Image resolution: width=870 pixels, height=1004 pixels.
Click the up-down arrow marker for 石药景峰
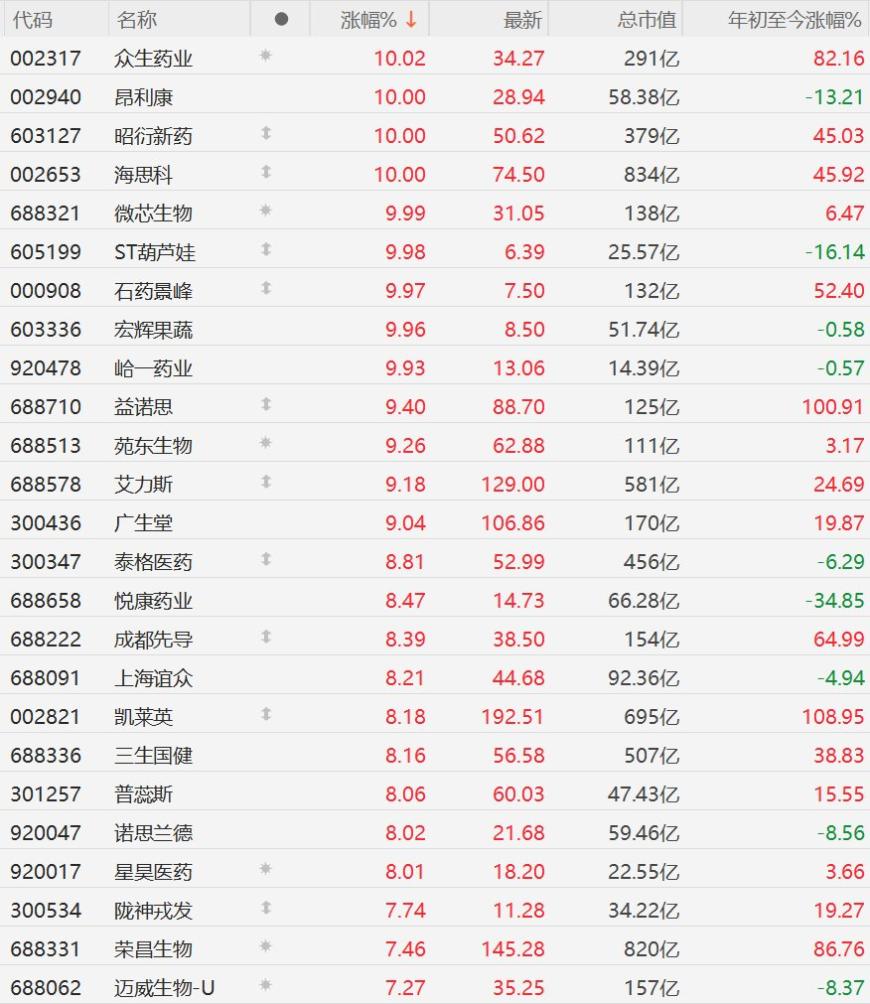point(266,288)
